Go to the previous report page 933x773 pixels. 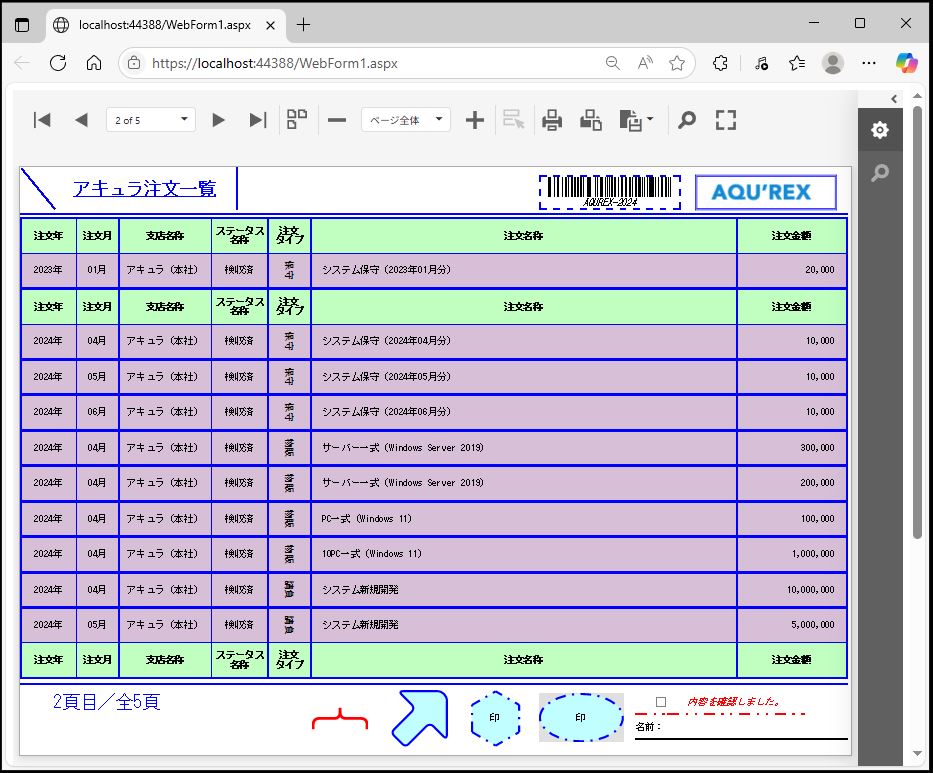coord(81,120)
